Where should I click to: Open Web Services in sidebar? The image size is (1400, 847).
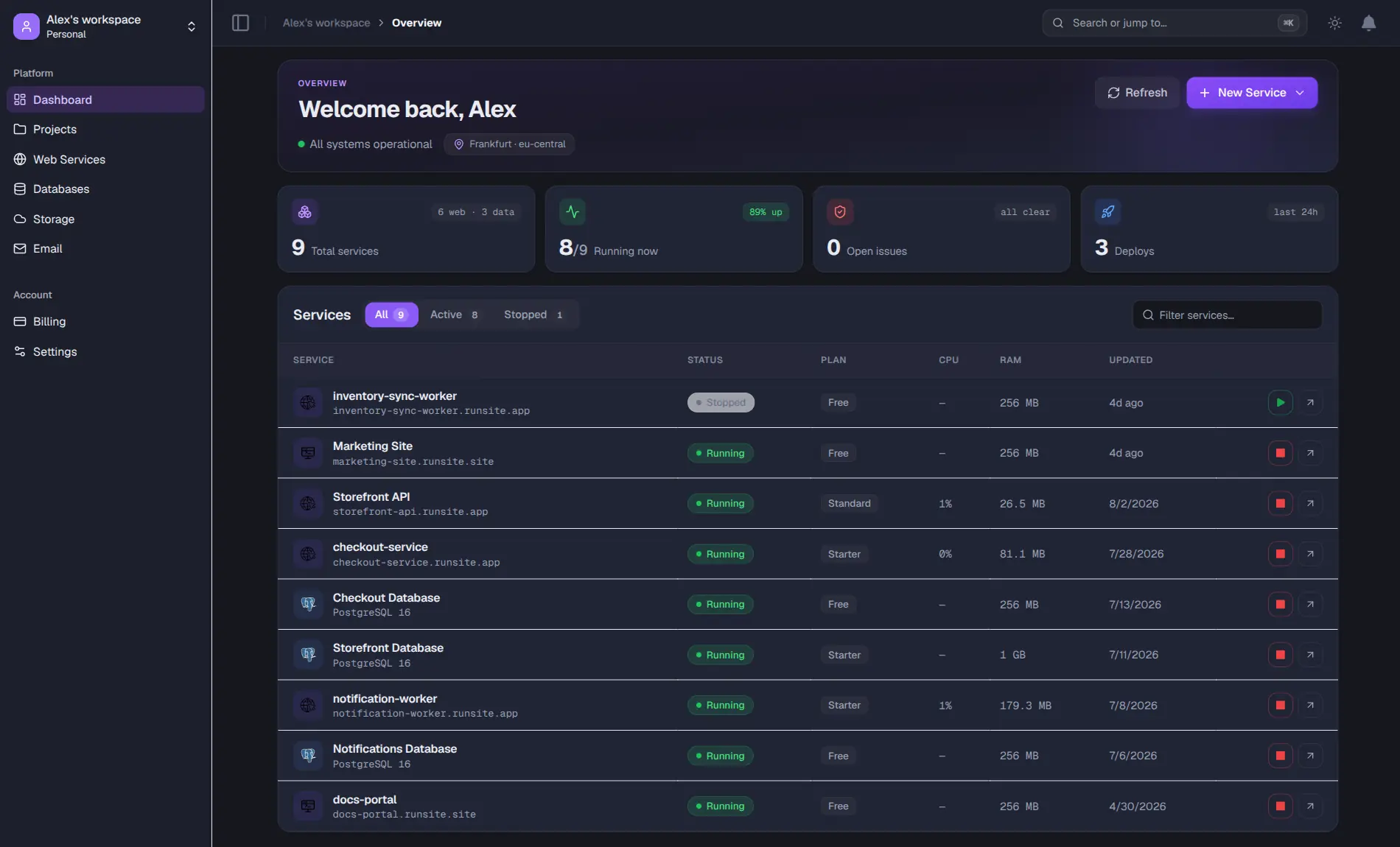(105, 159)
